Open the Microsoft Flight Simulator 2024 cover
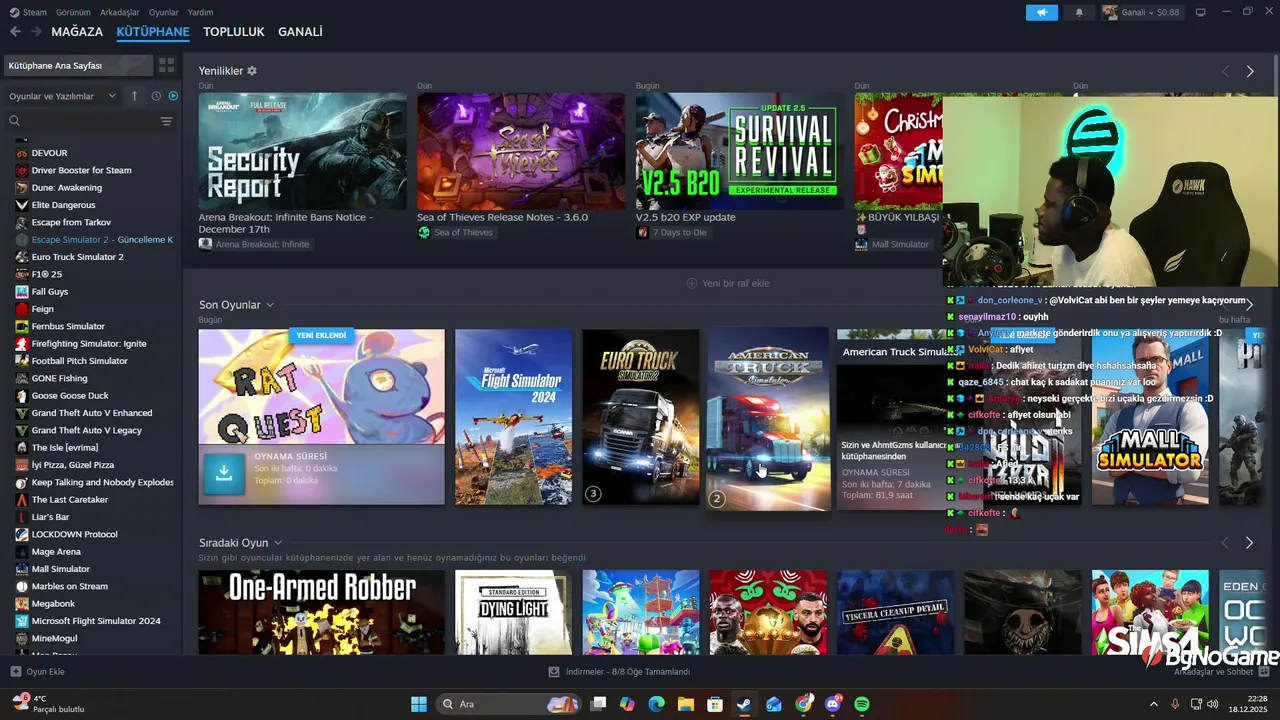 coord(513,417)
